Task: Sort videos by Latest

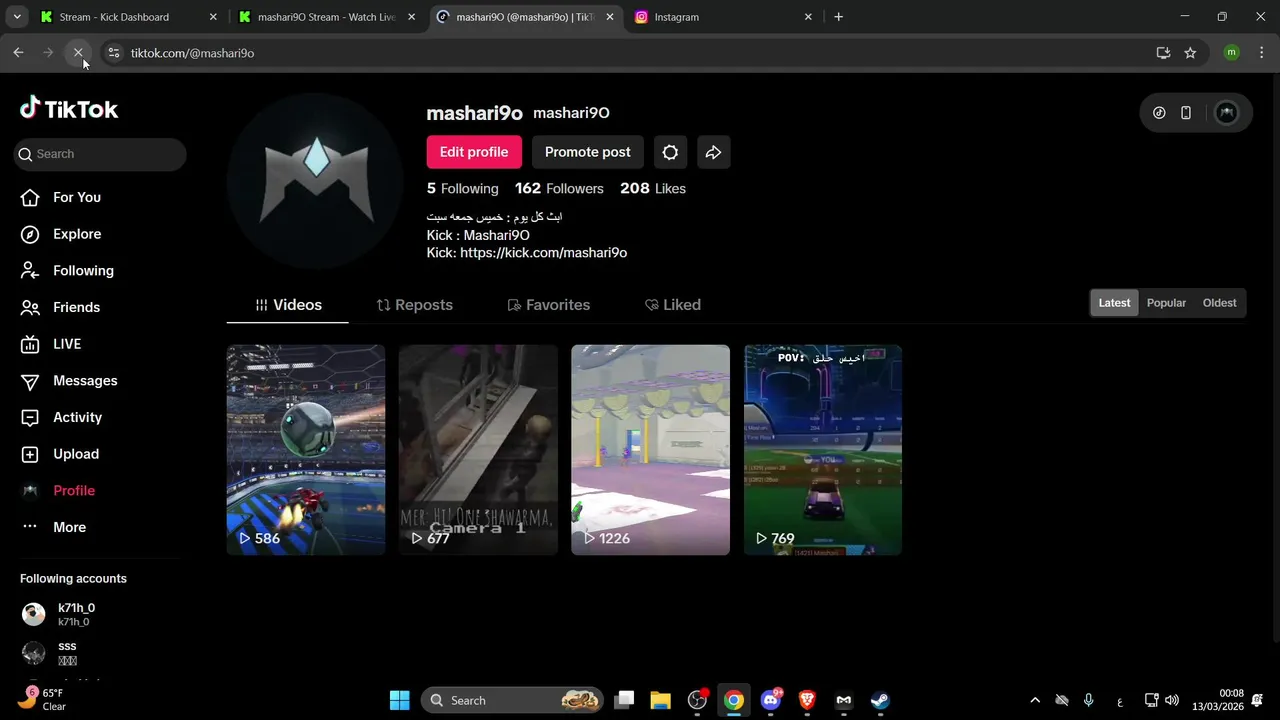Action: point(1114,303)
